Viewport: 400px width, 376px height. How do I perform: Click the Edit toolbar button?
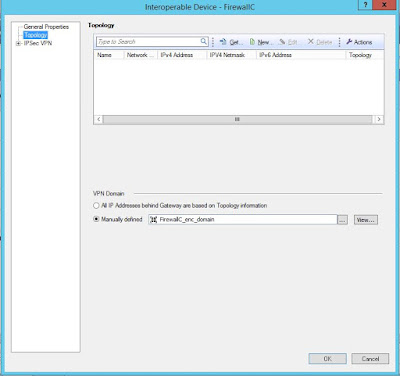288,42
